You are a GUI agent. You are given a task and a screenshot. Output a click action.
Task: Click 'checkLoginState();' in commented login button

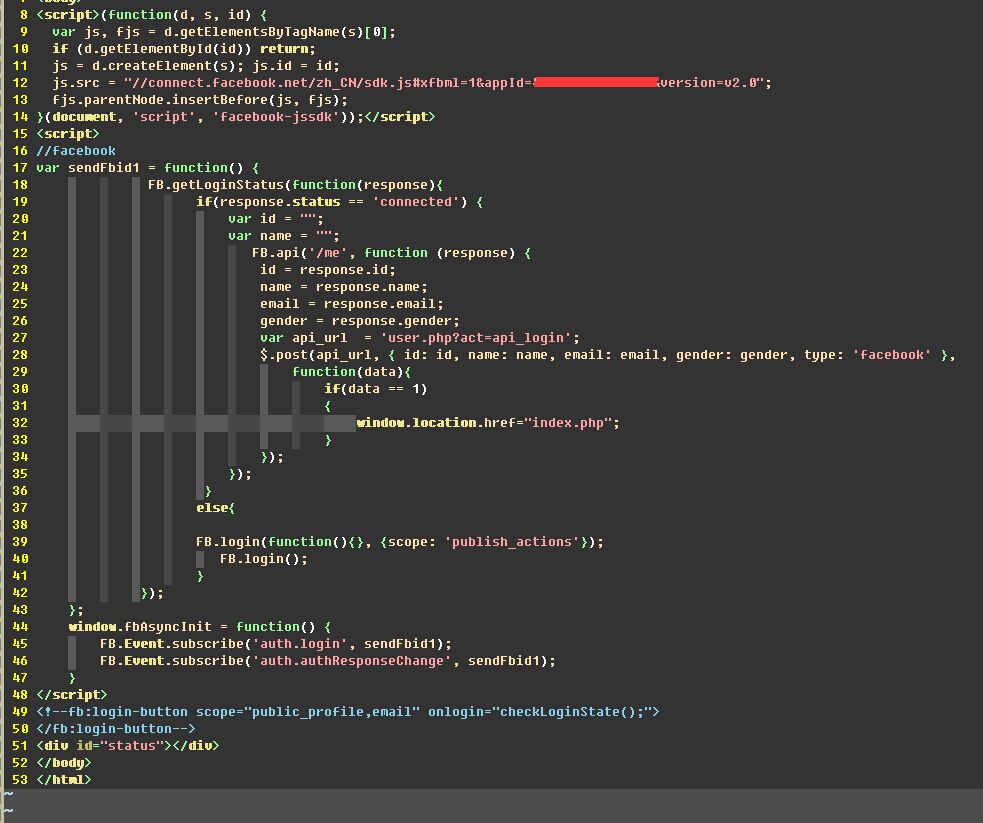(572, 710)
